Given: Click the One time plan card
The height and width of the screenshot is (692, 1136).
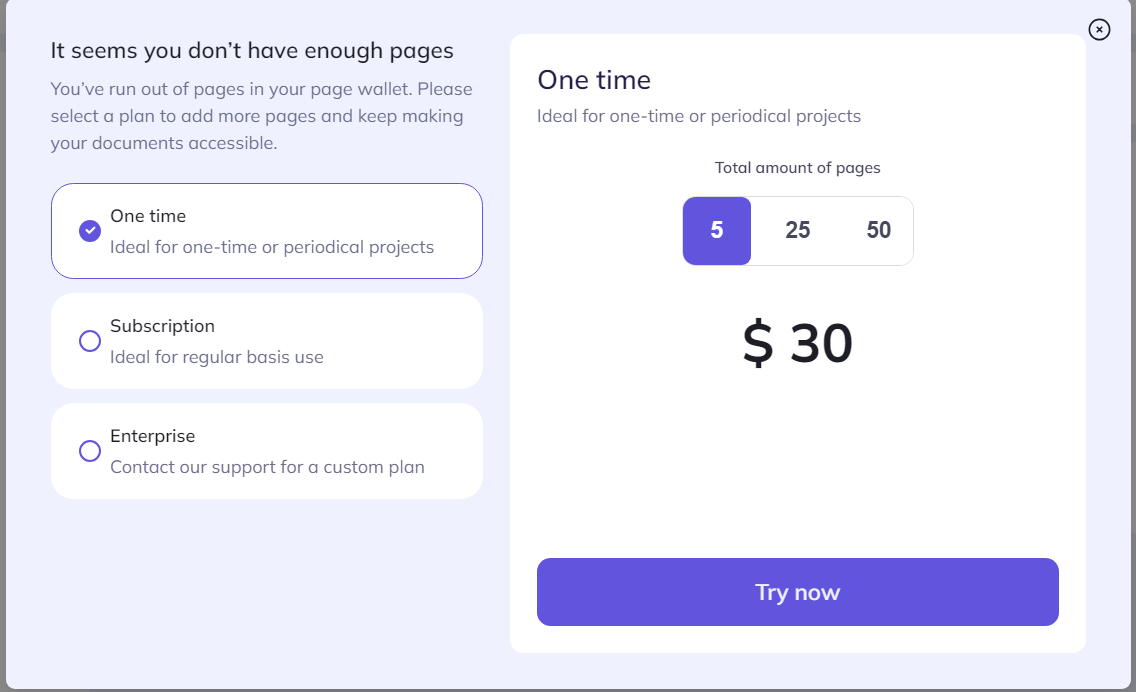Looking at the screenshot, I should [266, 230].
